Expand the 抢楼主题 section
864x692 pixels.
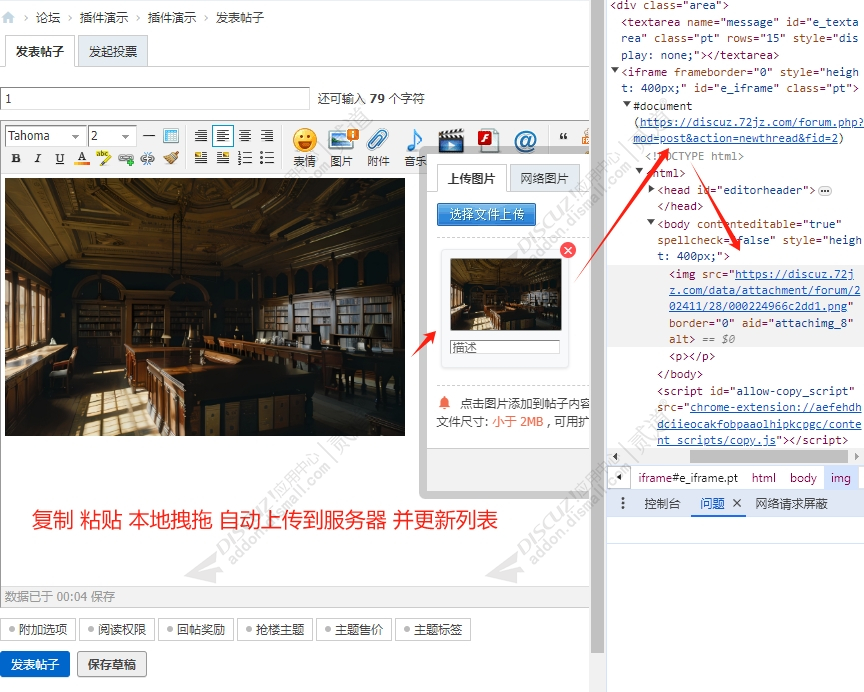274,630
